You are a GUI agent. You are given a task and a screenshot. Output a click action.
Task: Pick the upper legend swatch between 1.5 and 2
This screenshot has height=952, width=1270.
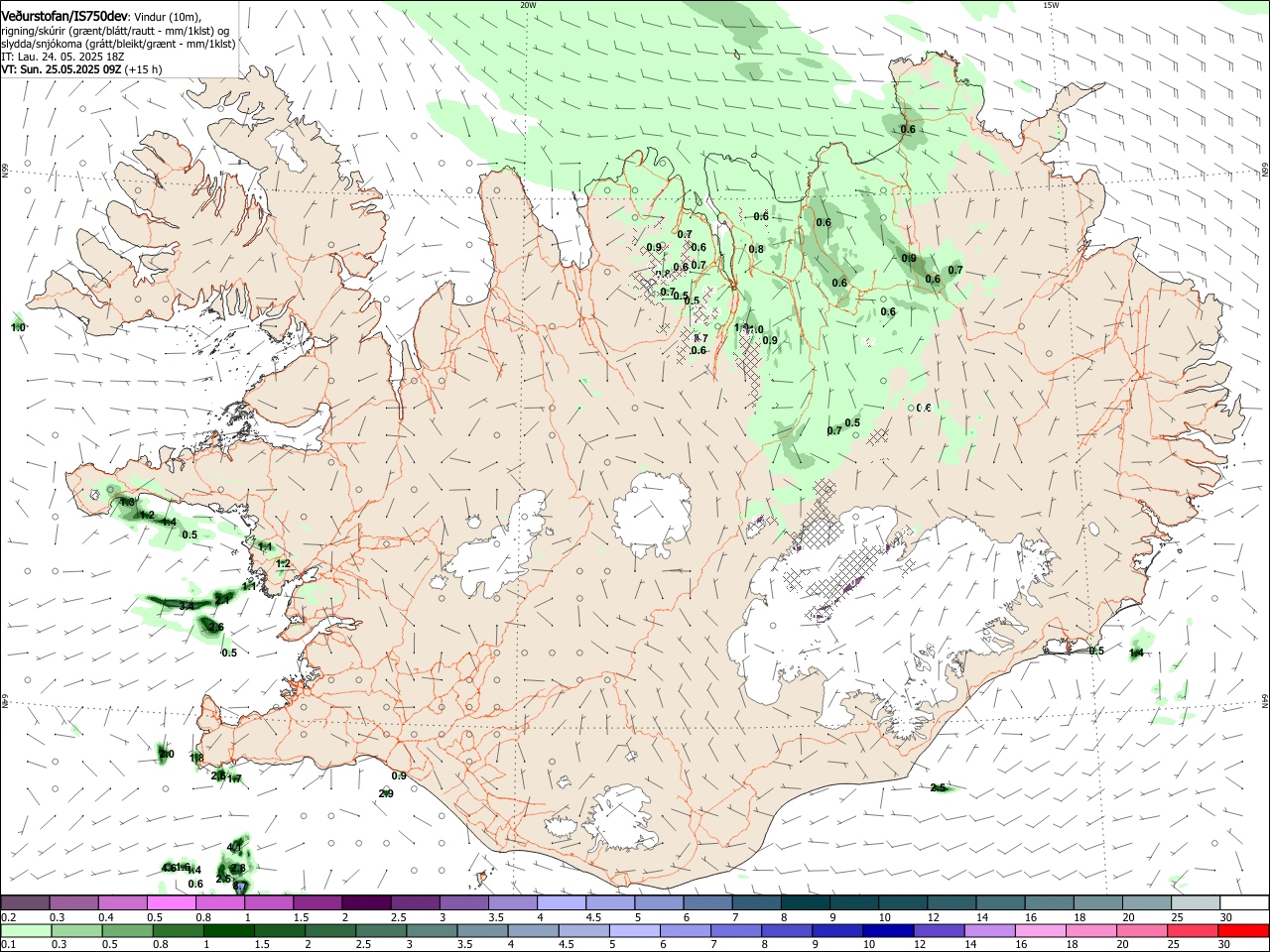[x=317, y=903]
